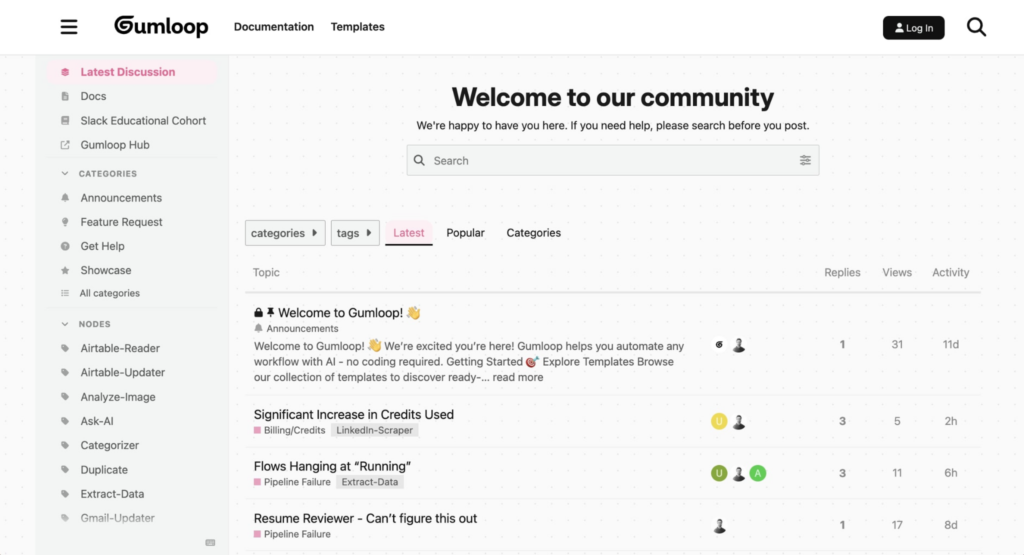Screen dimensions: 1024x555
Task: Open the tags filter dropdown
Action: 355,233
